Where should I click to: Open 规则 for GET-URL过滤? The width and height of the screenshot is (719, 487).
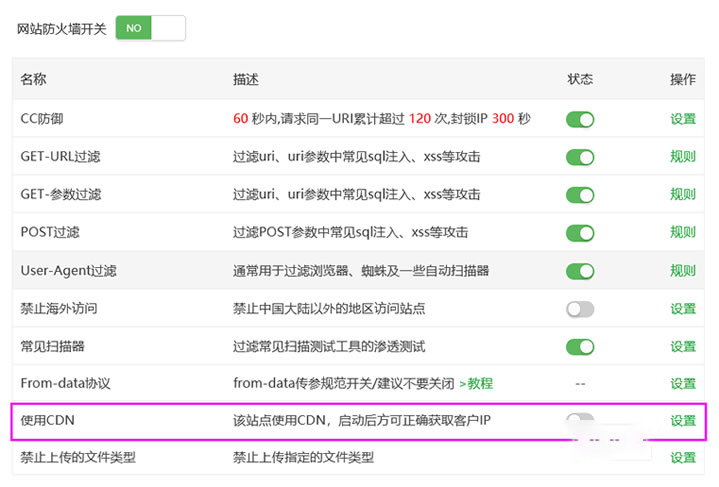click(x=683, y=157)
